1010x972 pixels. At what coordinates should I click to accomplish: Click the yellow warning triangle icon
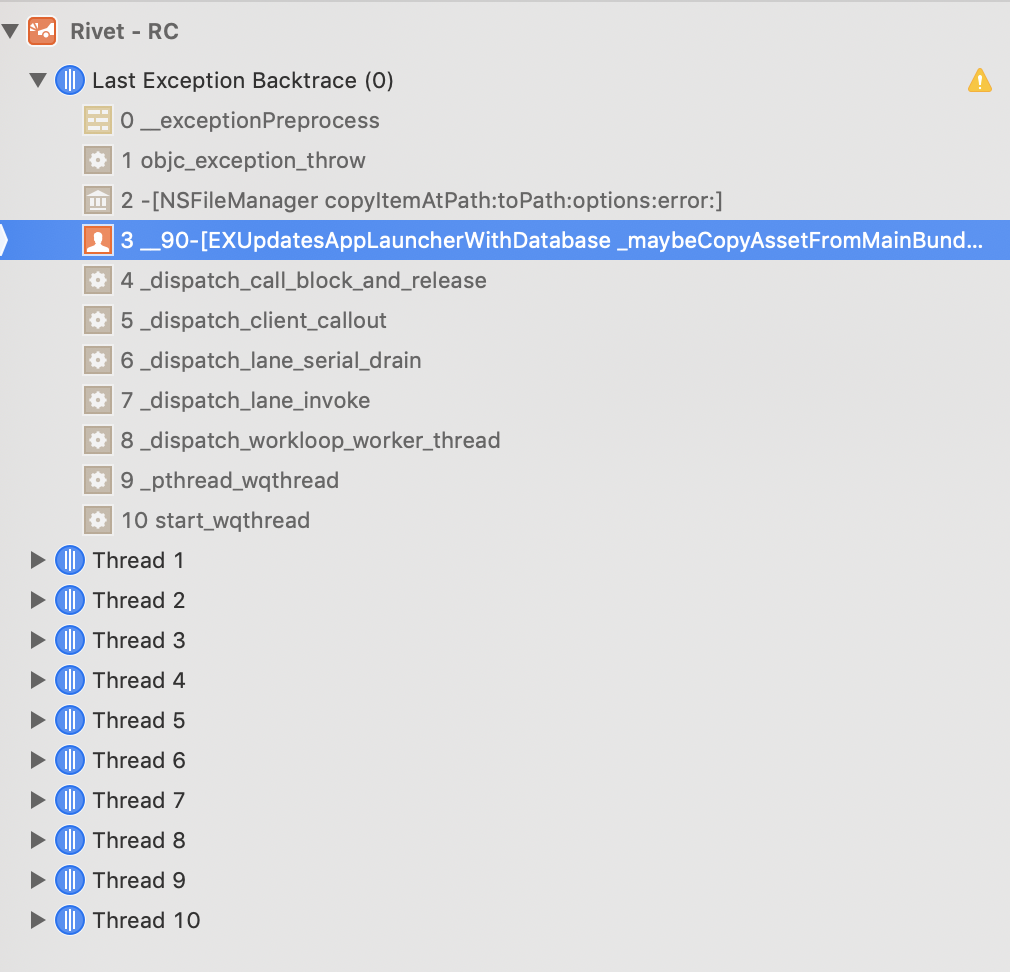pos(980,81)
